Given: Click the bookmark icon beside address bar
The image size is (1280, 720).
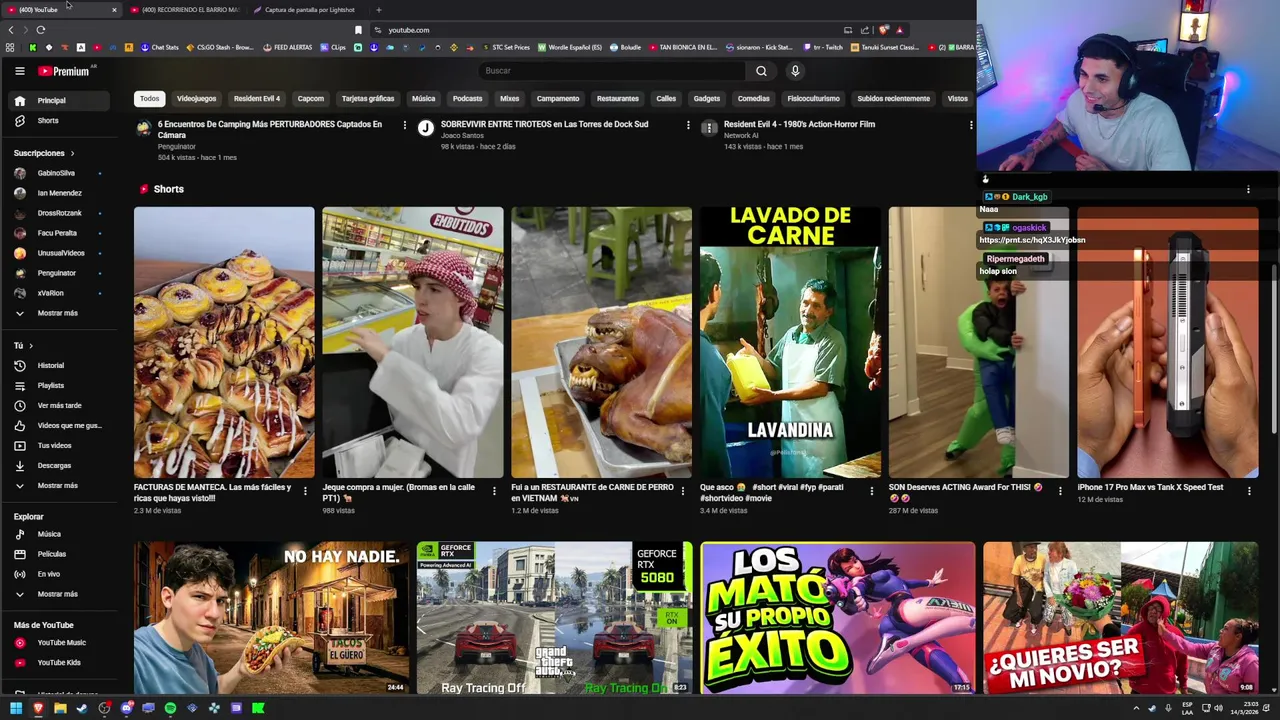Looking at the screenshot, I should pos(358,30).
